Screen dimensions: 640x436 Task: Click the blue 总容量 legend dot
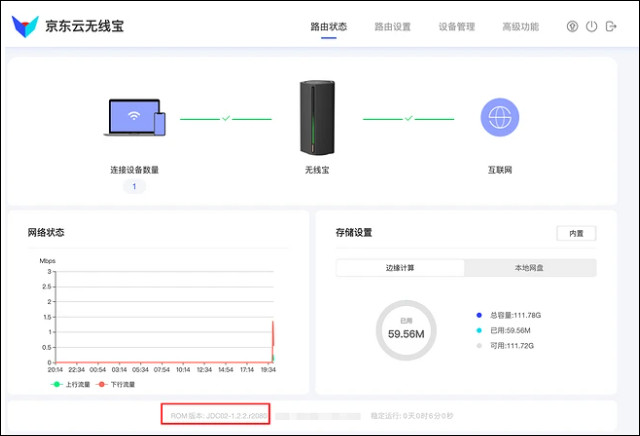tap(479, 315)
